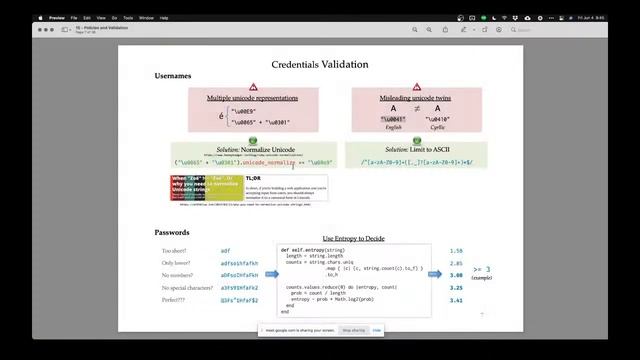This screenshot has height=360, width=640.
Task: Click the 'Cyrillic' label under \u0410
Action: (x=438, y=127)
